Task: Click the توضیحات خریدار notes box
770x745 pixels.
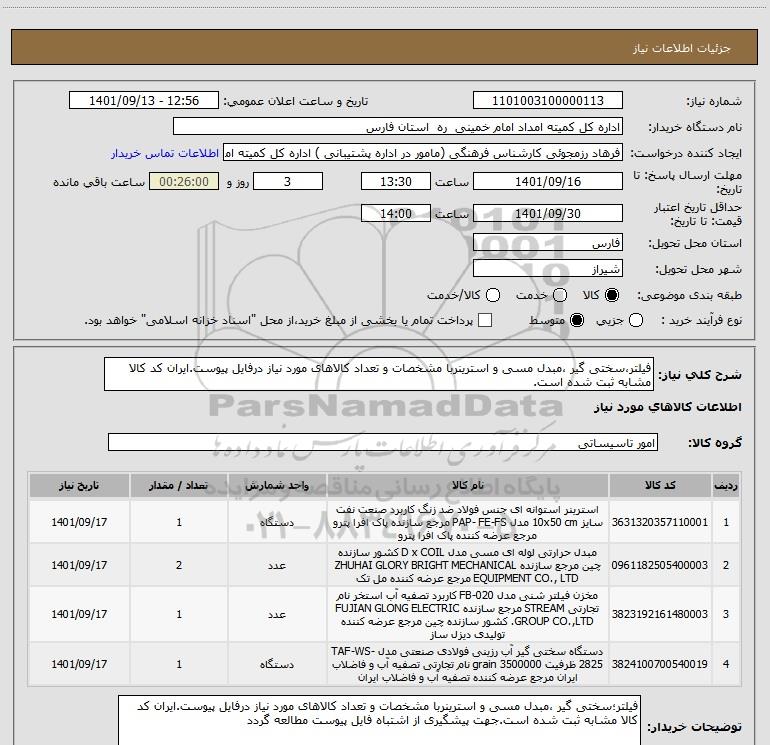Action: point(379,719)
